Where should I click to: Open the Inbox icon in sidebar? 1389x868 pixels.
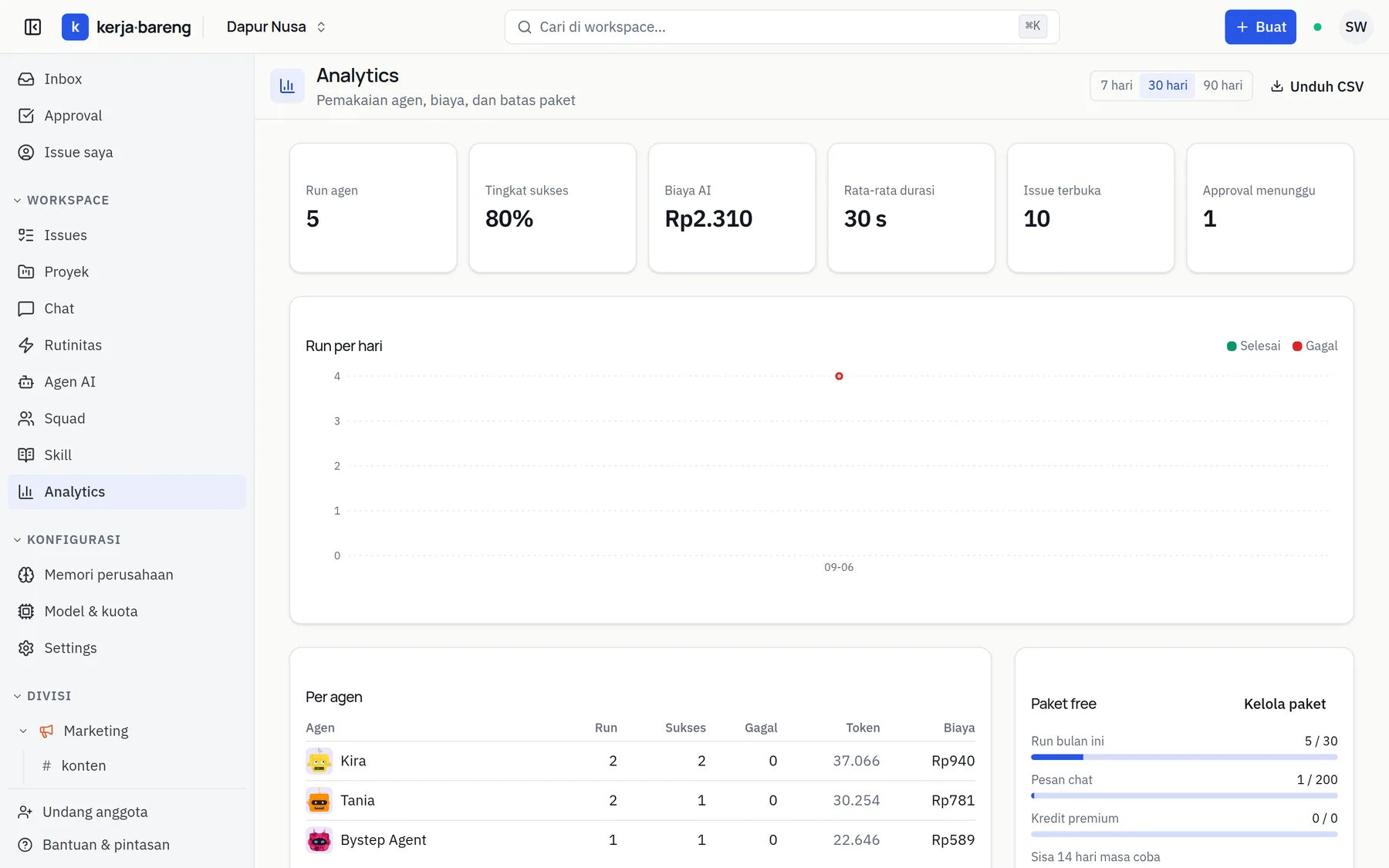point(26,79)
